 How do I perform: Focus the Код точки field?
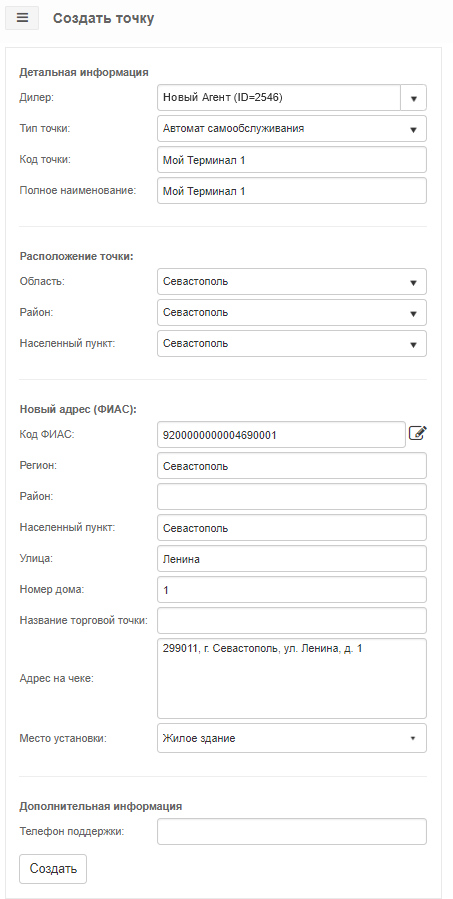tap(292, 160)
